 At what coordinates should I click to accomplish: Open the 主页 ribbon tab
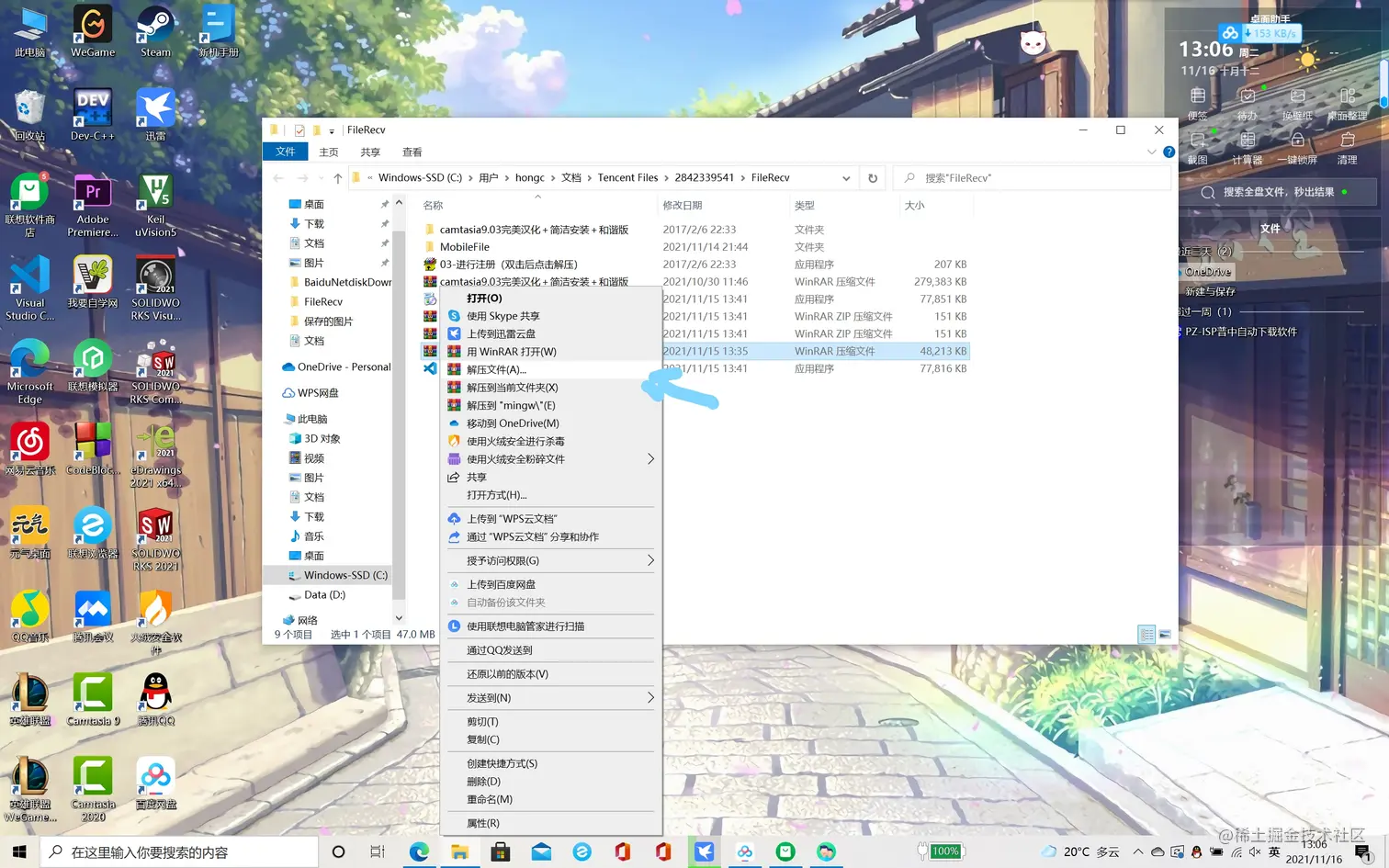pos(329,152)
